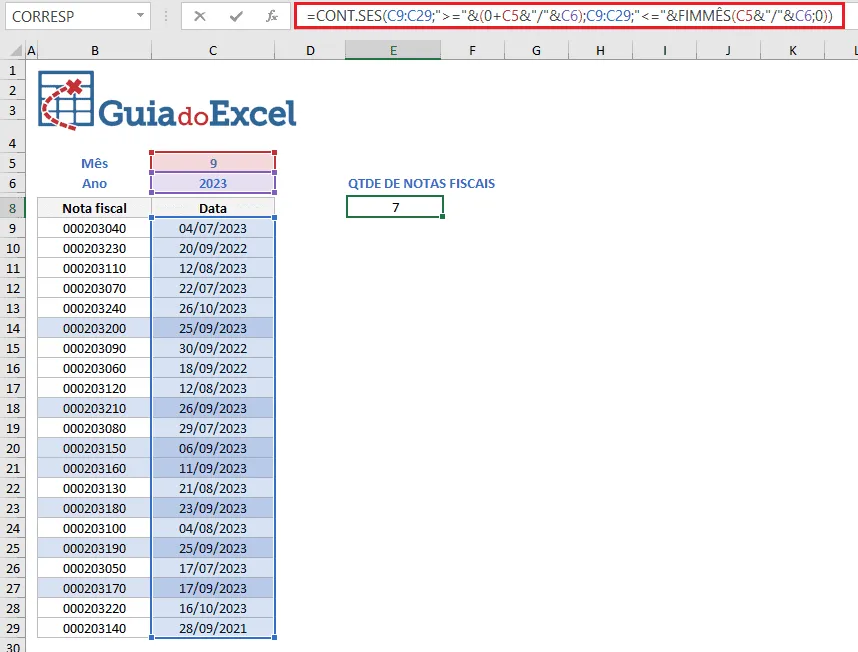Select column H header
Screen dimensions: 858x652
(600, 51)
